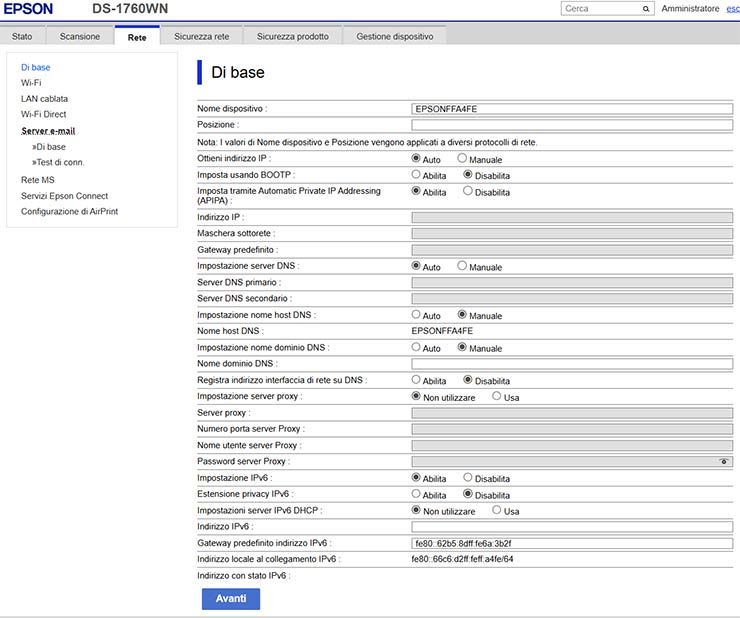The height and width of the screenshot is (618, 740).
Task: Switch to the Scansione tab
Action: [x=80, y=36]
